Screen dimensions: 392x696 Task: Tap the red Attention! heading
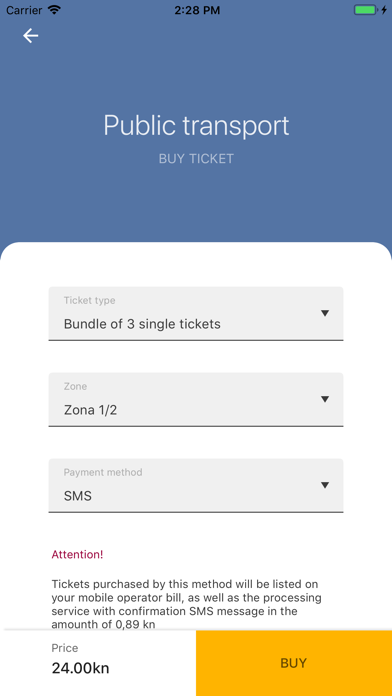coord(77,554)
